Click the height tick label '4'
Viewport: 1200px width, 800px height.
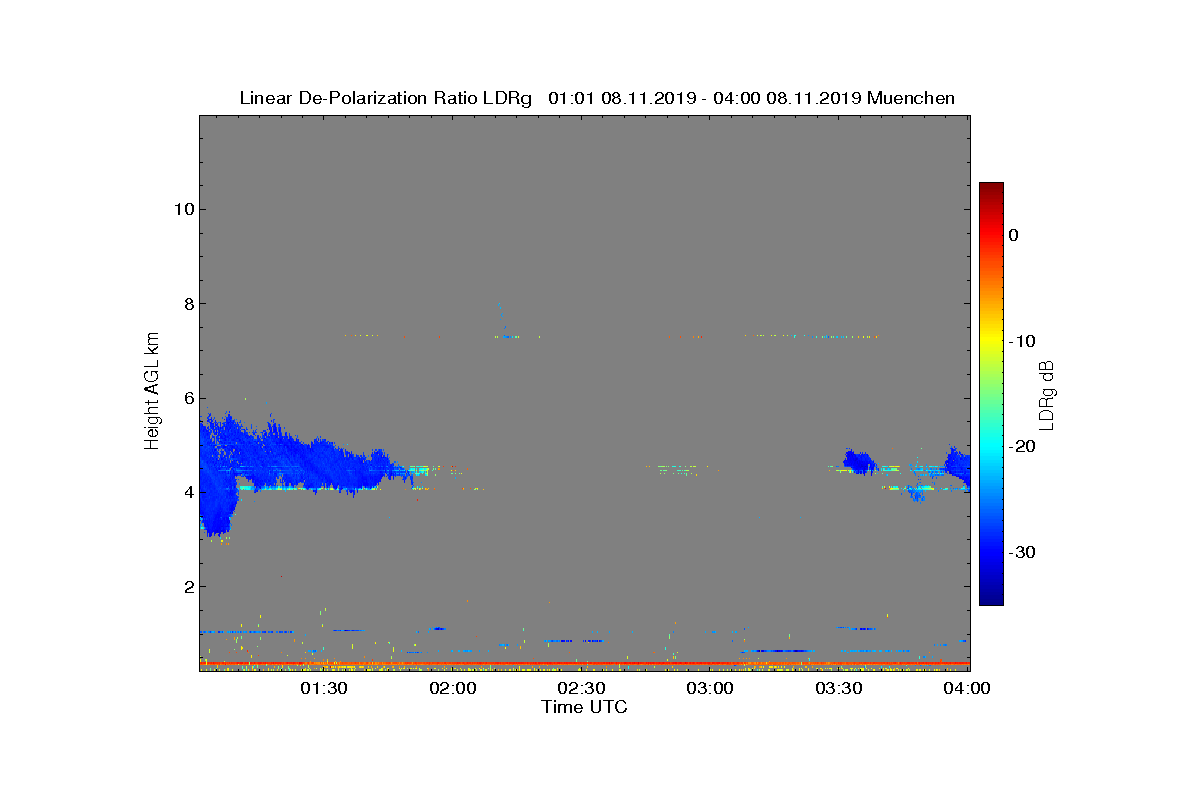coord(187,492)
